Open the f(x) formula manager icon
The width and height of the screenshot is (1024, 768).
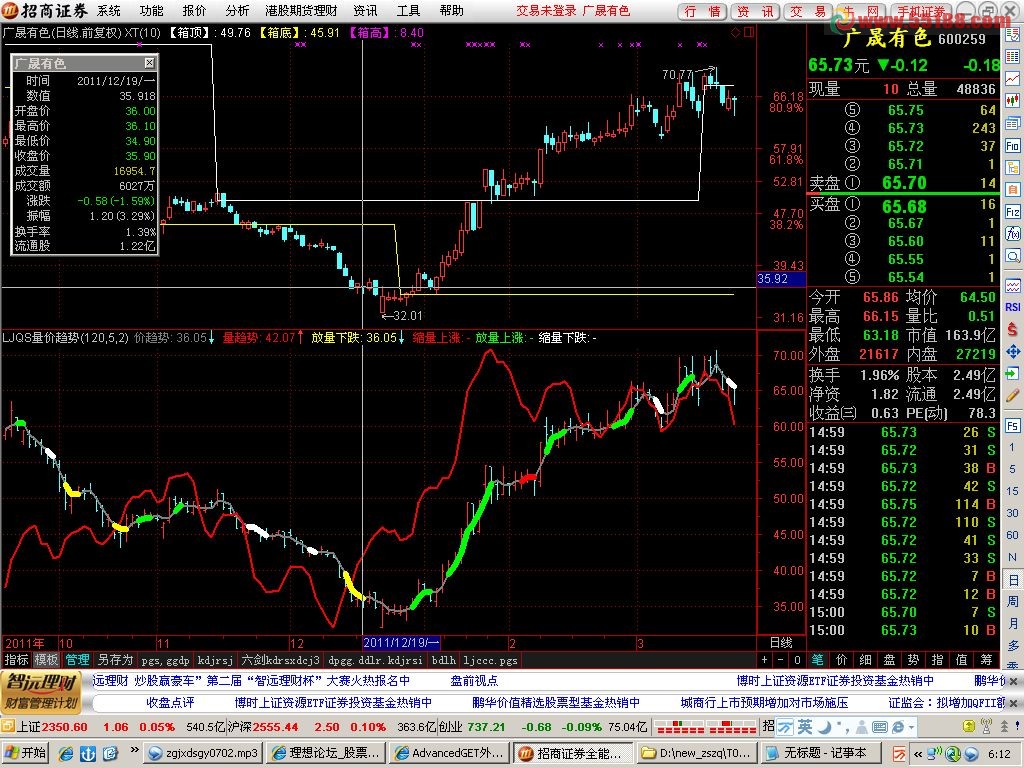[1013, 234]
